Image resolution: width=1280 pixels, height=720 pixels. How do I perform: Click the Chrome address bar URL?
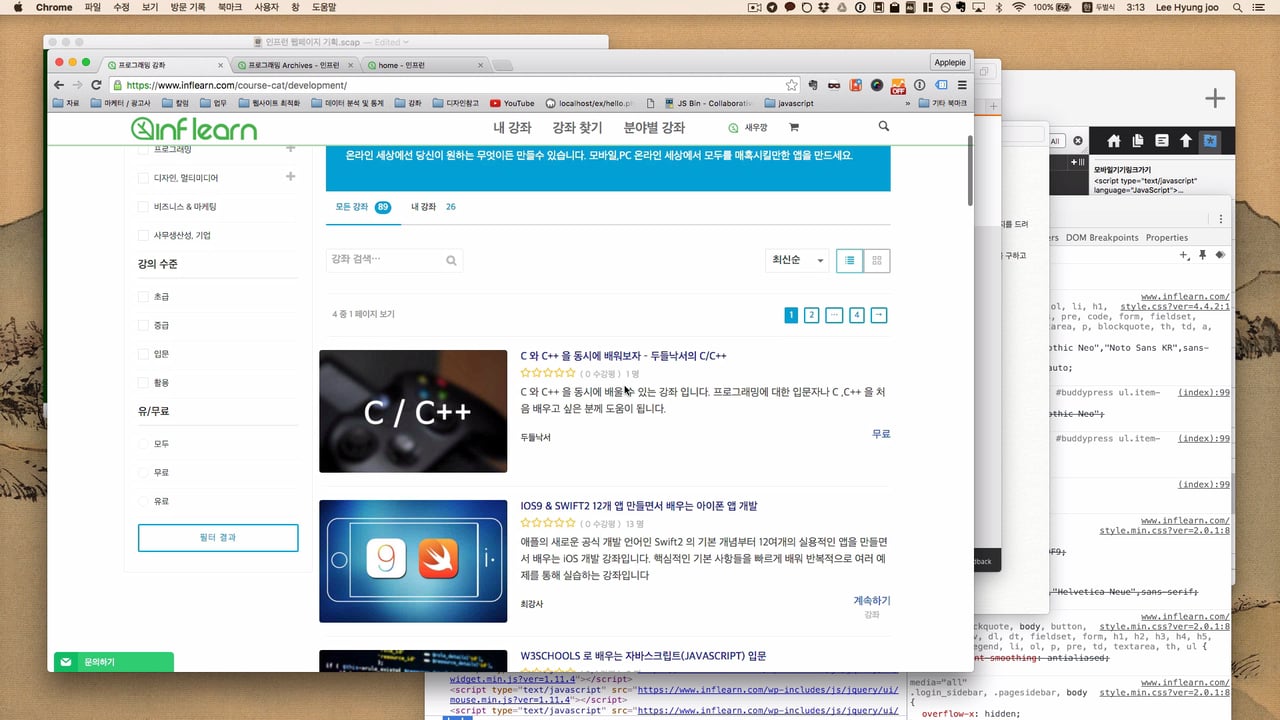[236, 85]
